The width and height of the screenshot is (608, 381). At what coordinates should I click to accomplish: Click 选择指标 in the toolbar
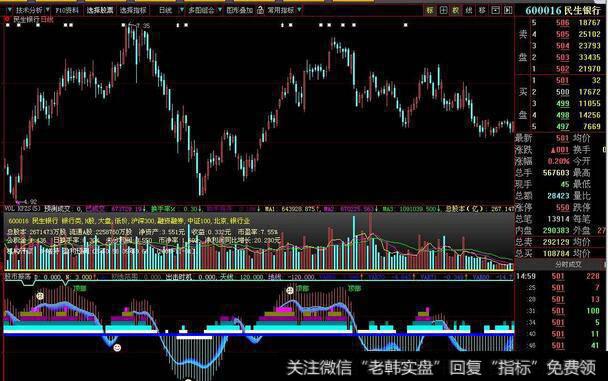pos(133,10)
